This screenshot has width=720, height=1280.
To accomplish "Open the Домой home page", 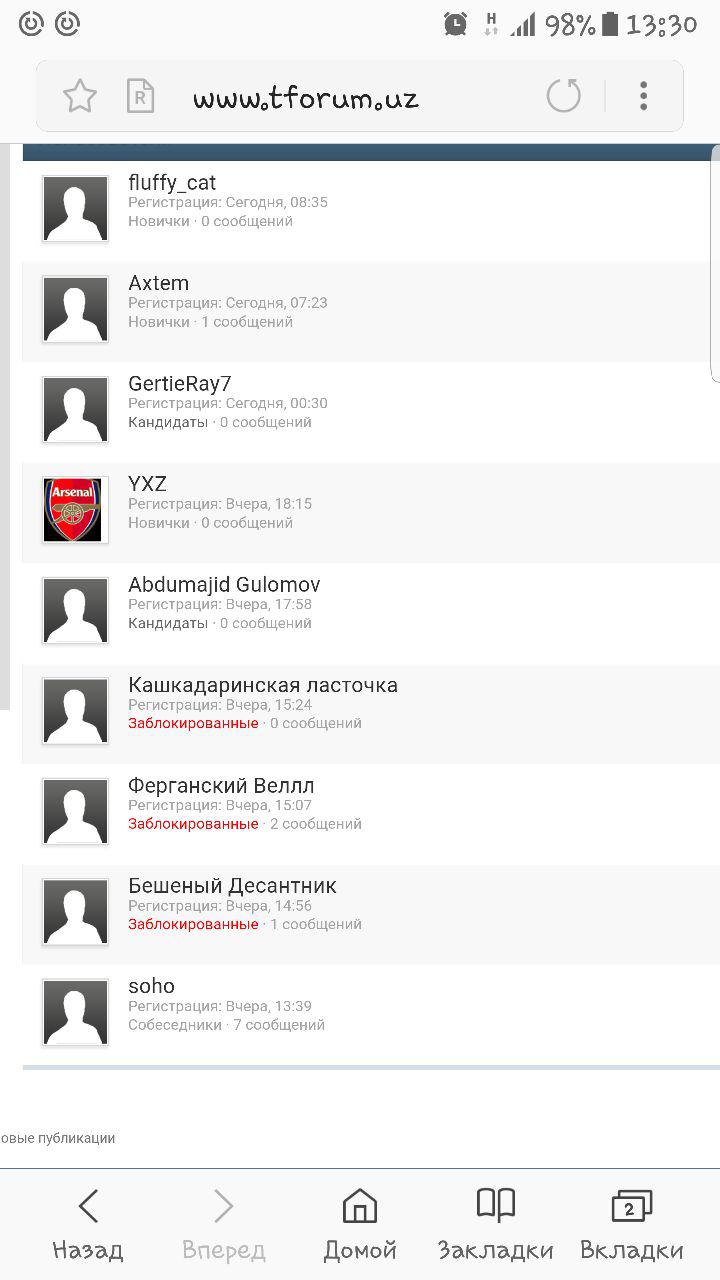I will 360,1223.
